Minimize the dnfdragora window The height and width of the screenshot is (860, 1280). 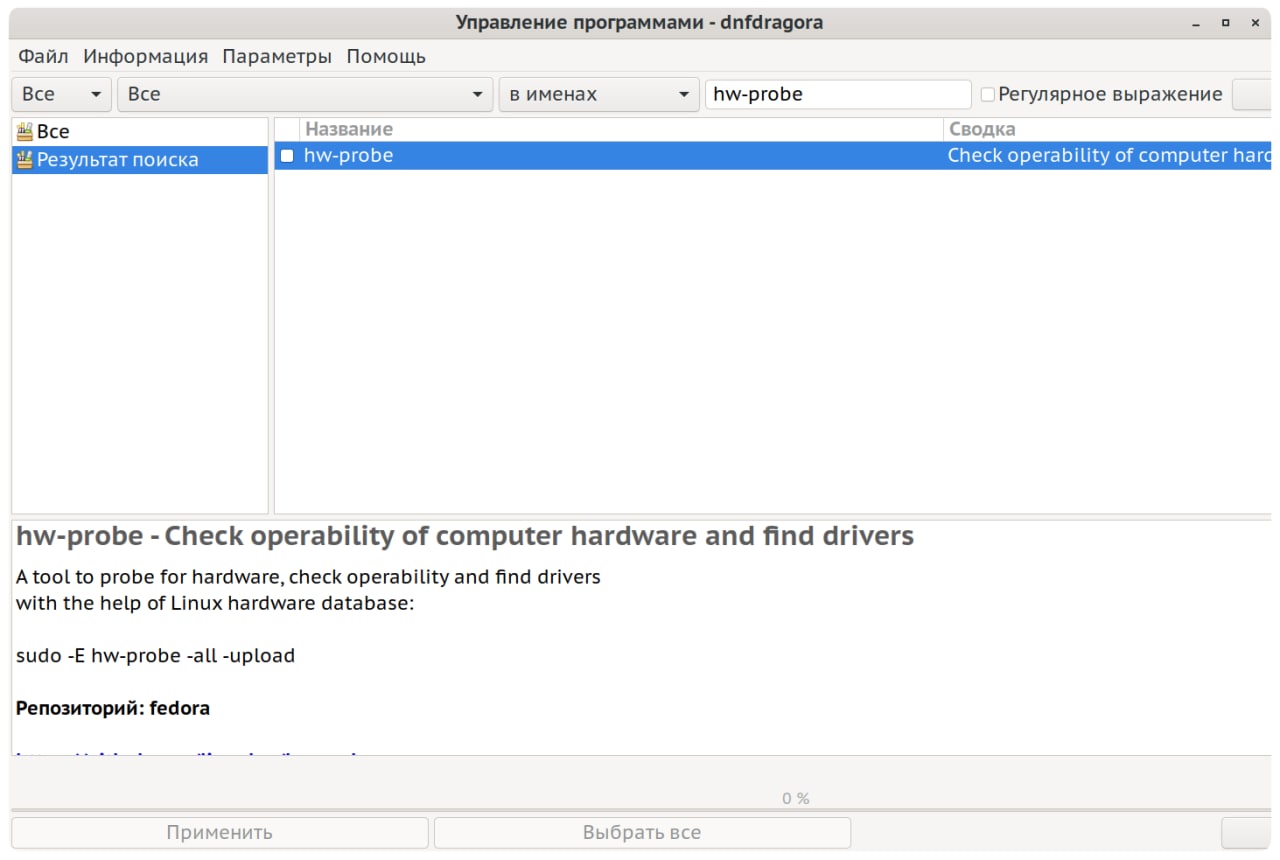coord(1196,23)
